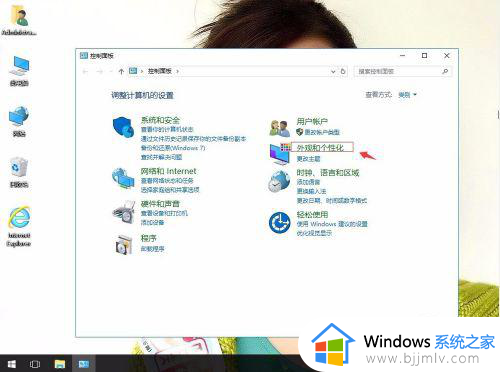Open the 轻松使用 blue circle icon
The height and width of the screenshot is (372, 500).
pyautogui.click(x=279, y=223)
